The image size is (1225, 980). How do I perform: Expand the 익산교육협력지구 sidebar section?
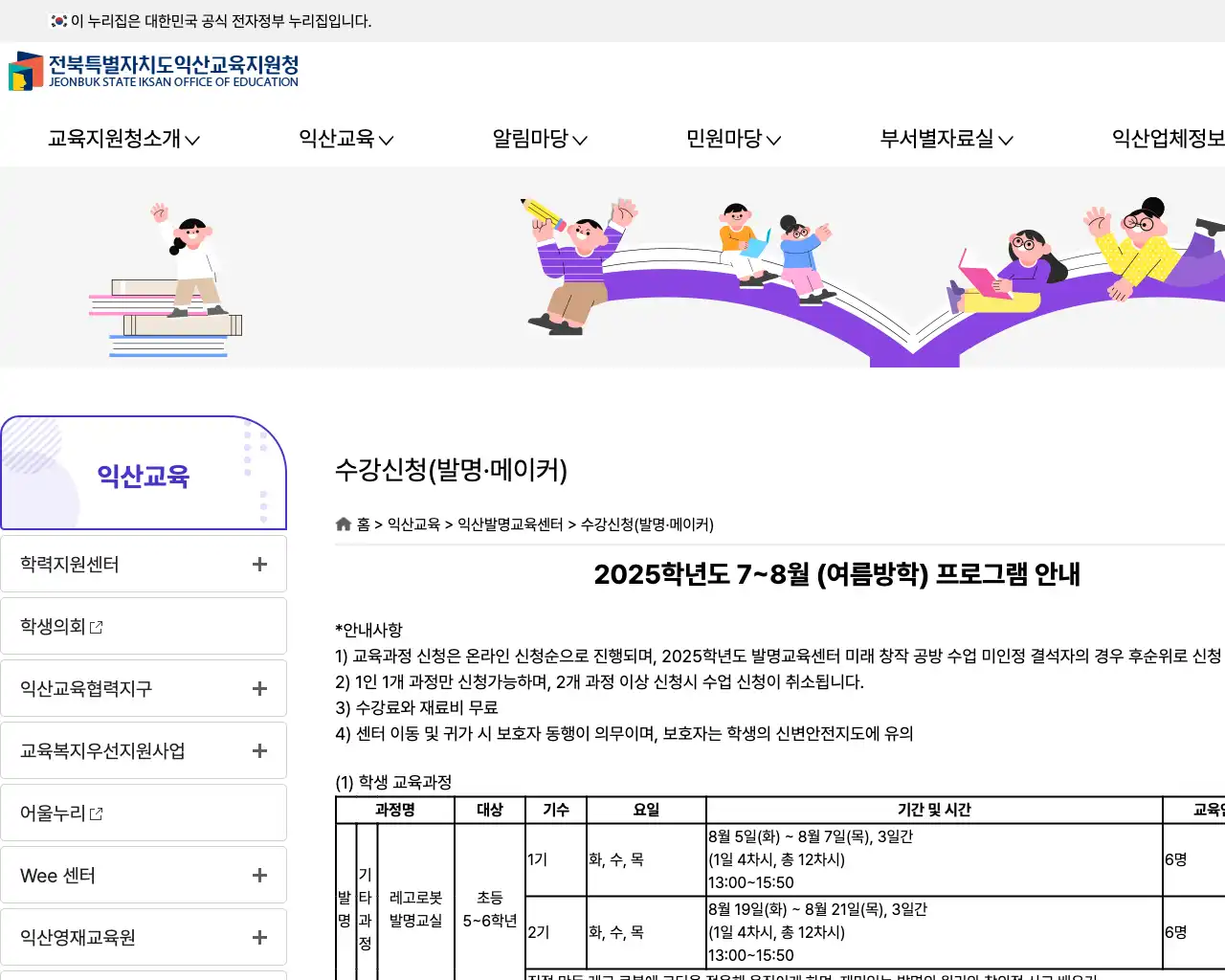pos(258,688)
